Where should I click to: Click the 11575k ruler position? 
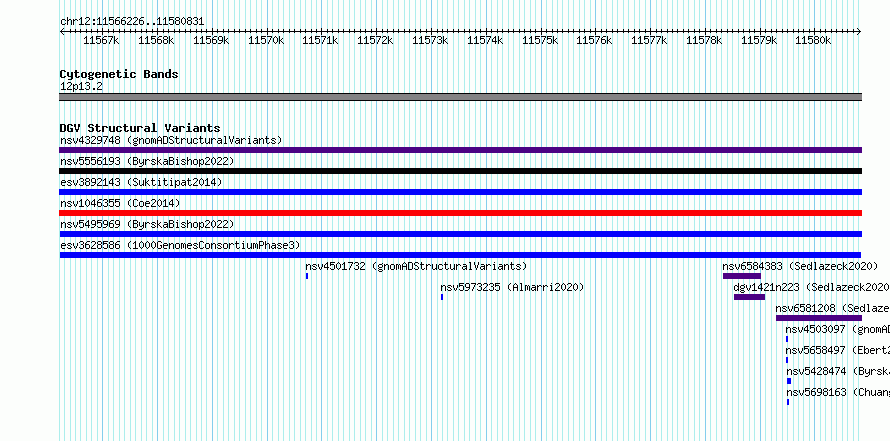point(540,40)
